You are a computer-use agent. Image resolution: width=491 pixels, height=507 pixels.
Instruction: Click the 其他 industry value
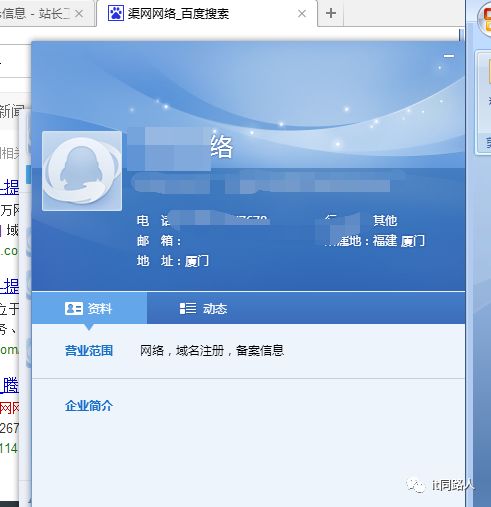click(385, 221)
